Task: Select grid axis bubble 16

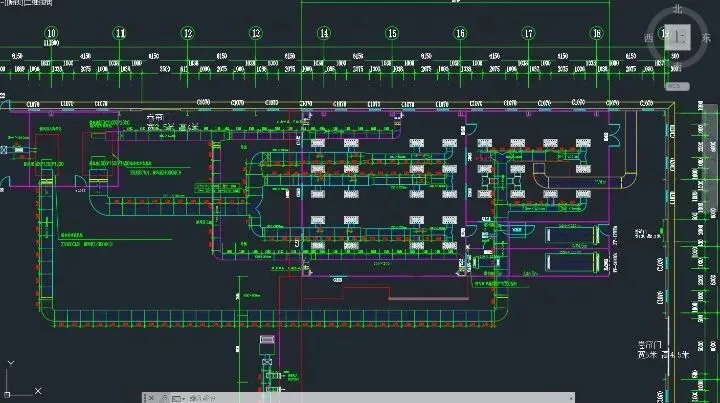Action: pyautogui.click(x=460, y=33)
